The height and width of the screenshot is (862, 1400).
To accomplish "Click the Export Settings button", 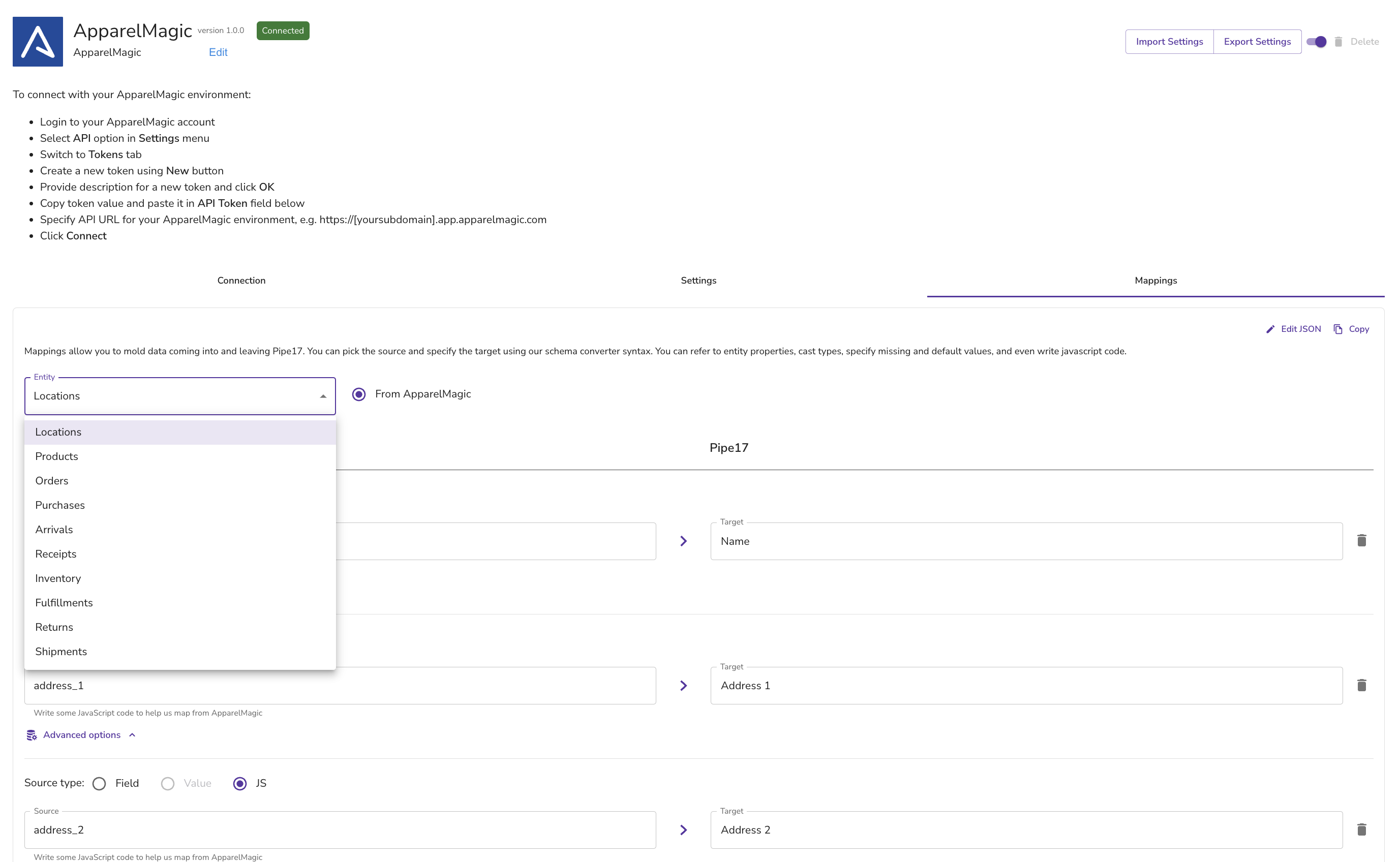I will click(1257, 42).
